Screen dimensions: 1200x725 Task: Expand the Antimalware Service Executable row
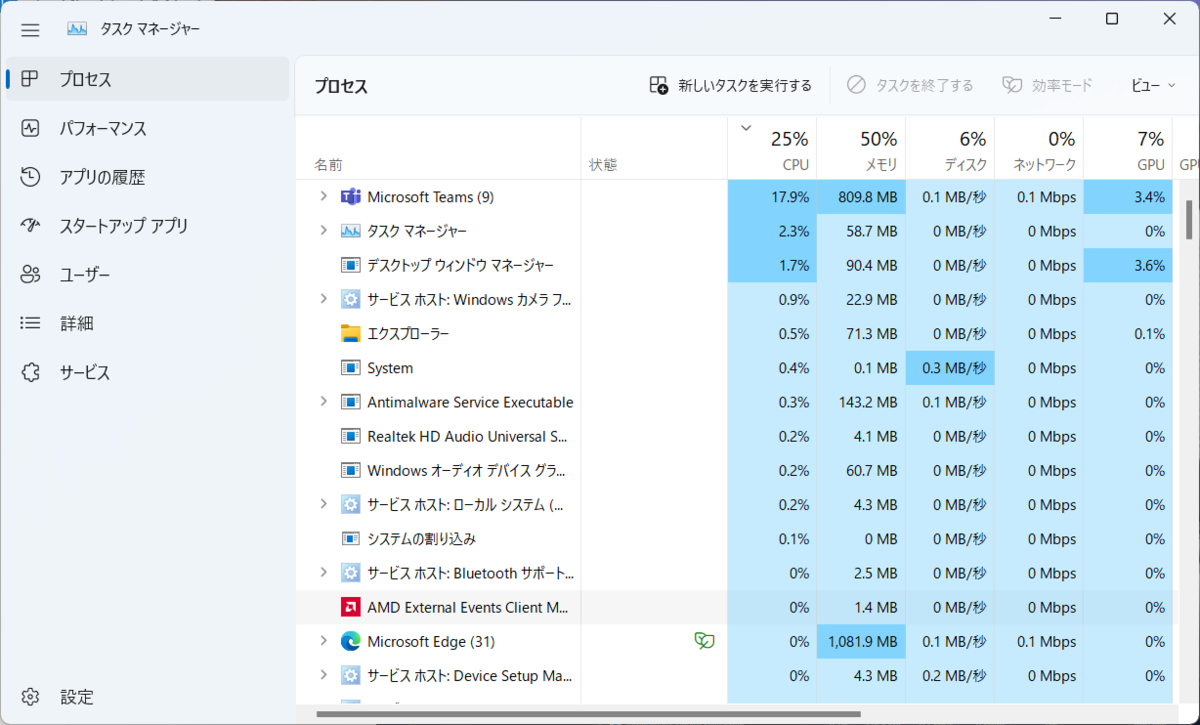click(x=323, y=402)
